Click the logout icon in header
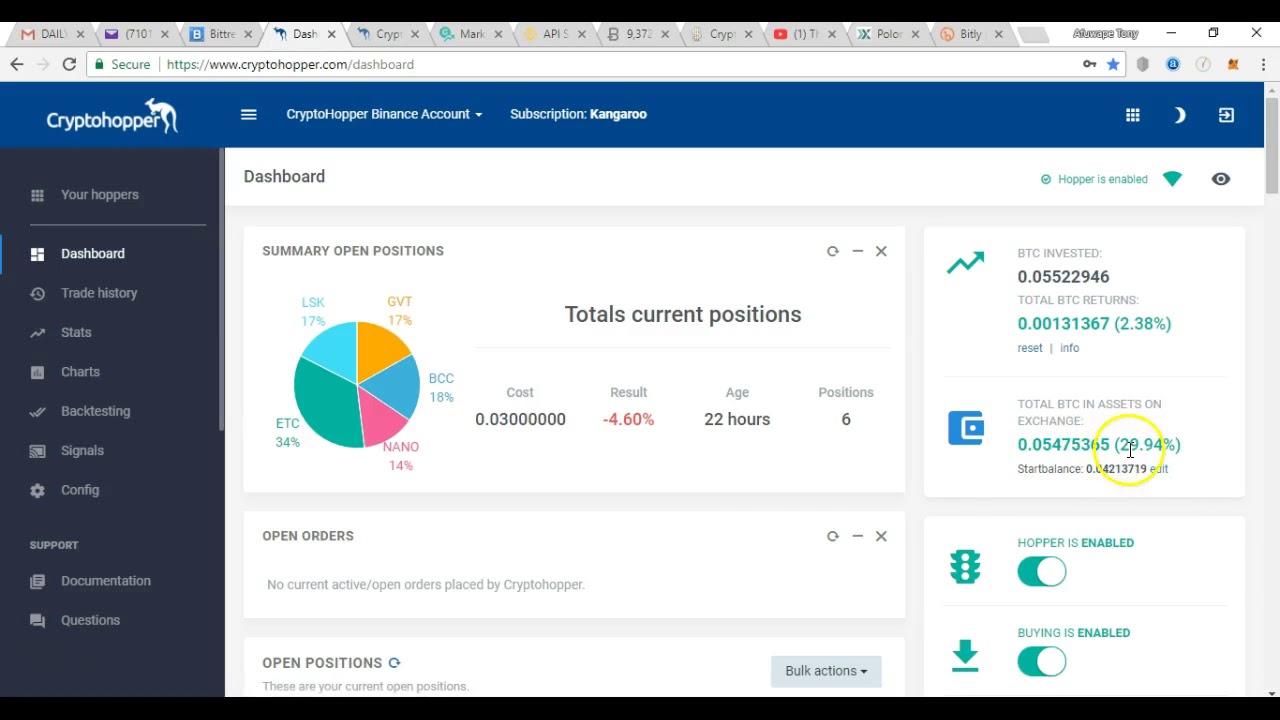 tap(1226, 115)
